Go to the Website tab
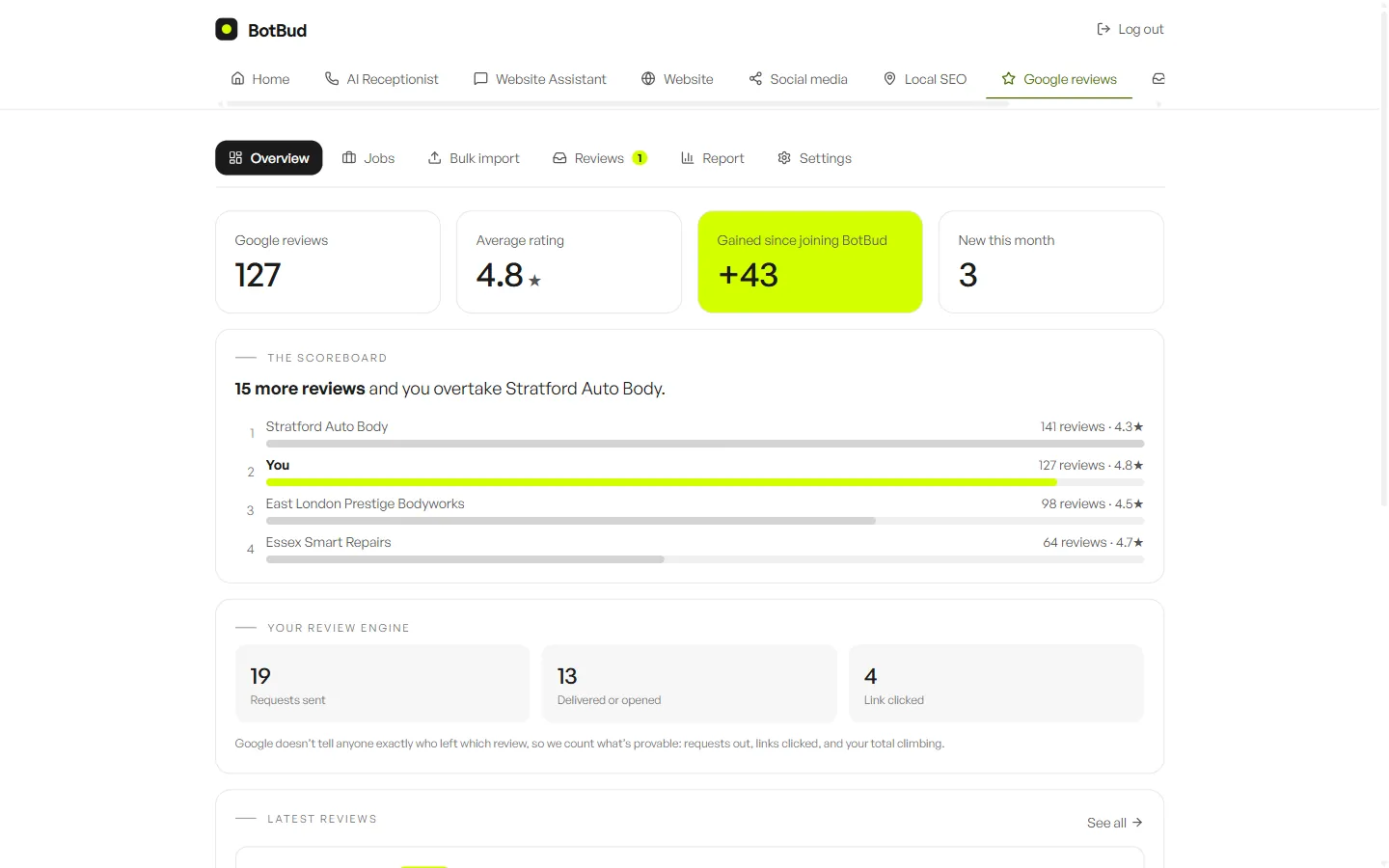The image size is (1389, 868). click(x=677, y=79)
